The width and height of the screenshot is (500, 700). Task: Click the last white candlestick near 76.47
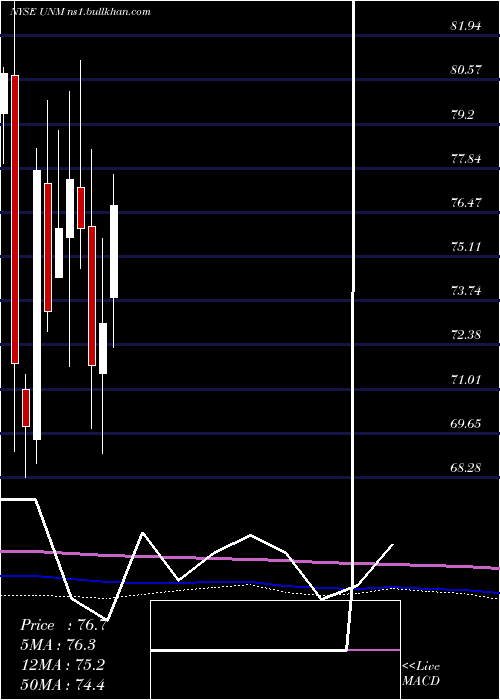[114, 251]
